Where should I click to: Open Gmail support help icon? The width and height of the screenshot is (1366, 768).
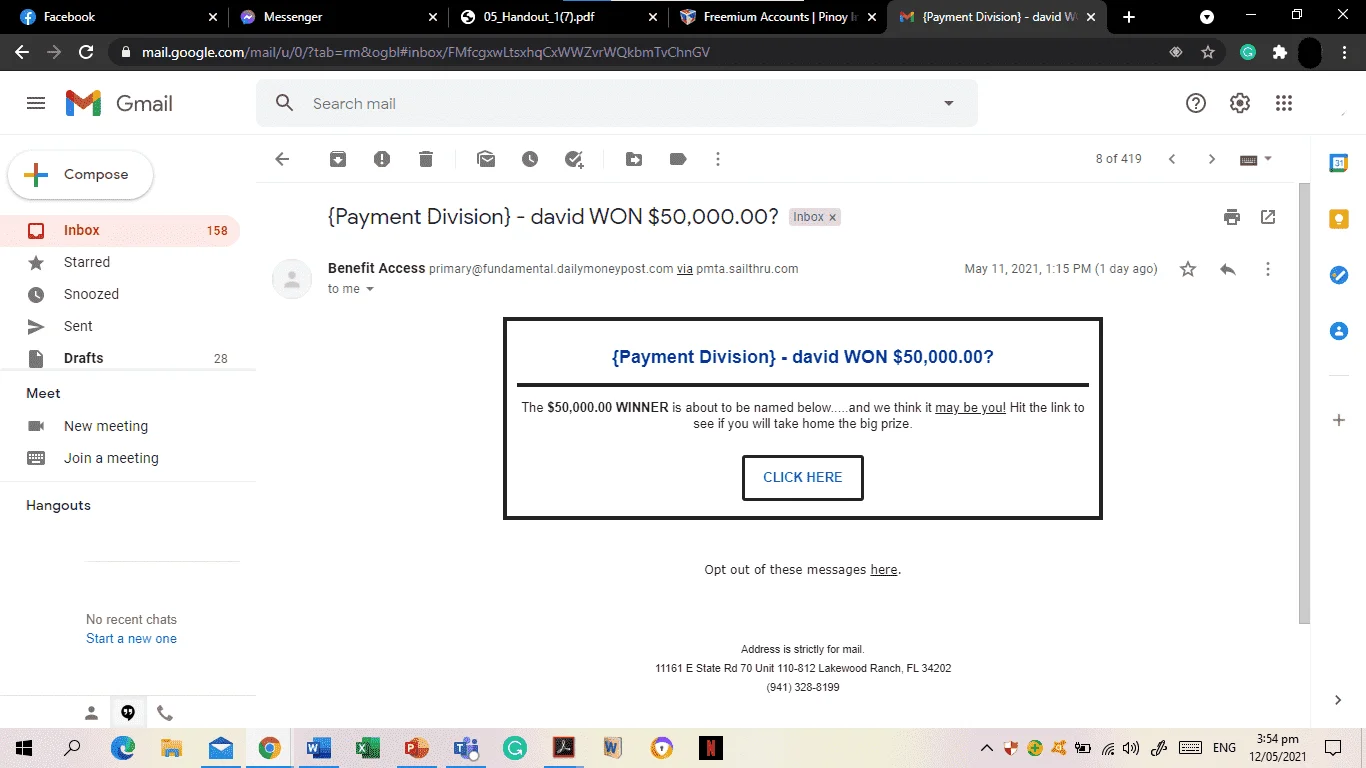coord(1196,103)
